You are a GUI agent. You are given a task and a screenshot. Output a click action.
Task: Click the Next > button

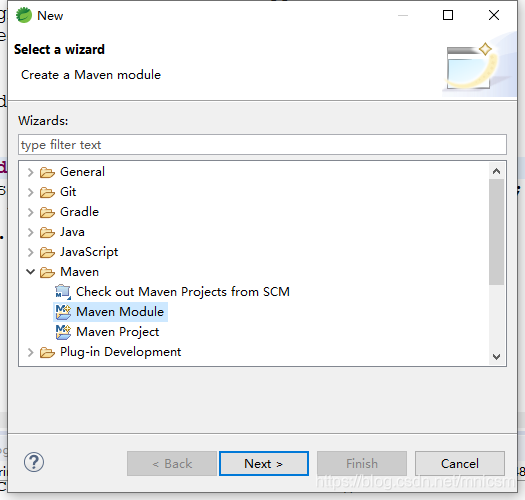264,463
